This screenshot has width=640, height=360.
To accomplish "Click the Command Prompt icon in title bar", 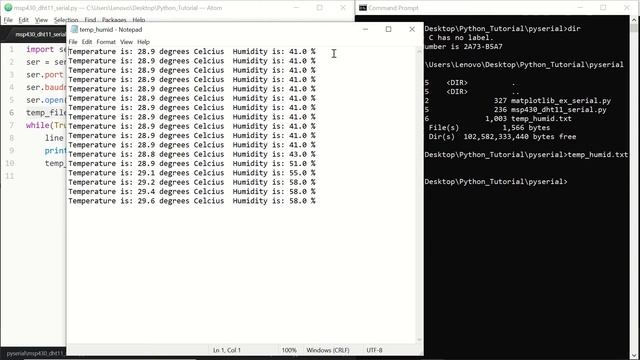I will point(362,7).
